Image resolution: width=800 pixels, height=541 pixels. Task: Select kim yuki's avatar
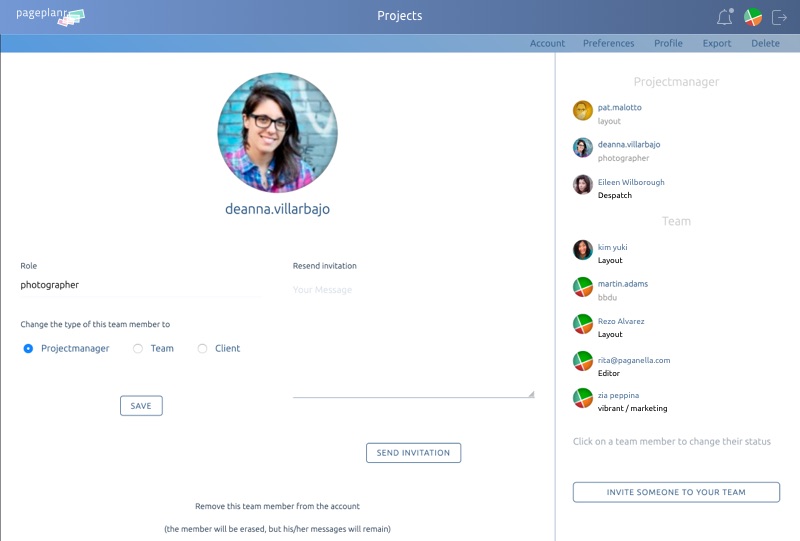click(583, 250)
